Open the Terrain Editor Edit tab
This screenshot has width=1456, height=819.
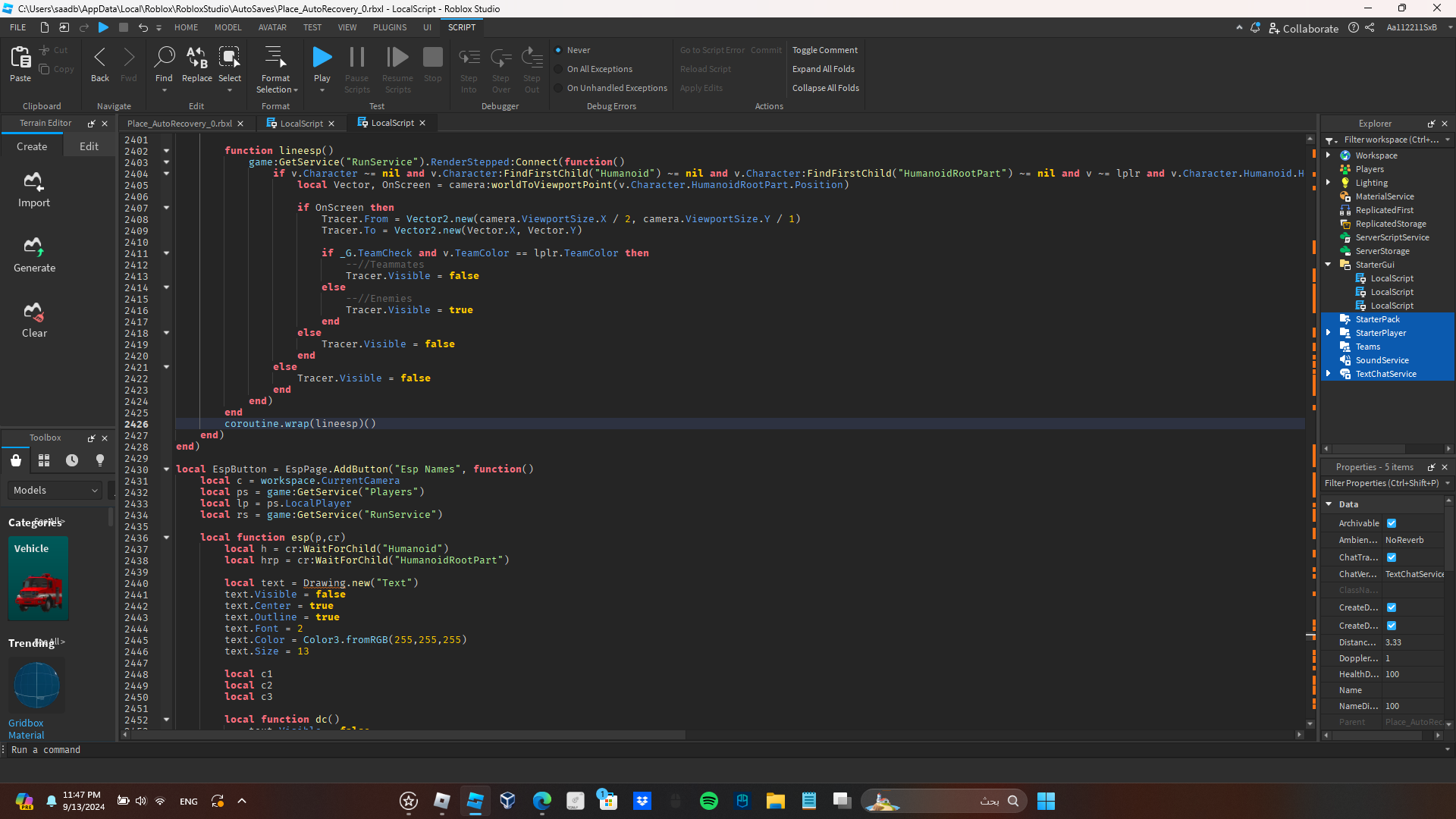(89, 146)
